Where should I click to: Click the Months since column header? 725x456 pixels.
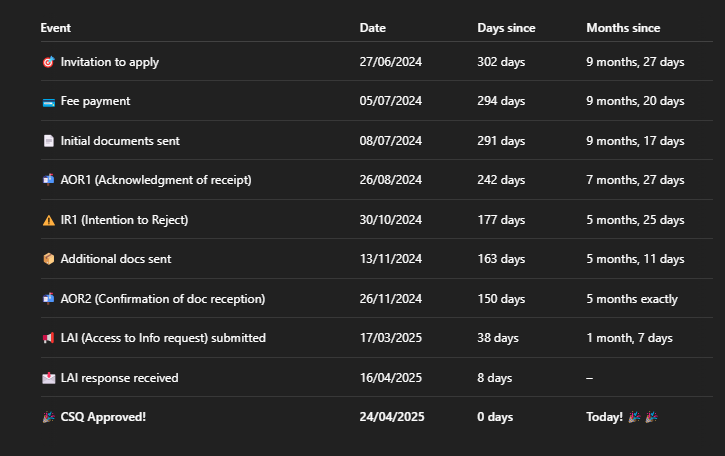point(623,28)
